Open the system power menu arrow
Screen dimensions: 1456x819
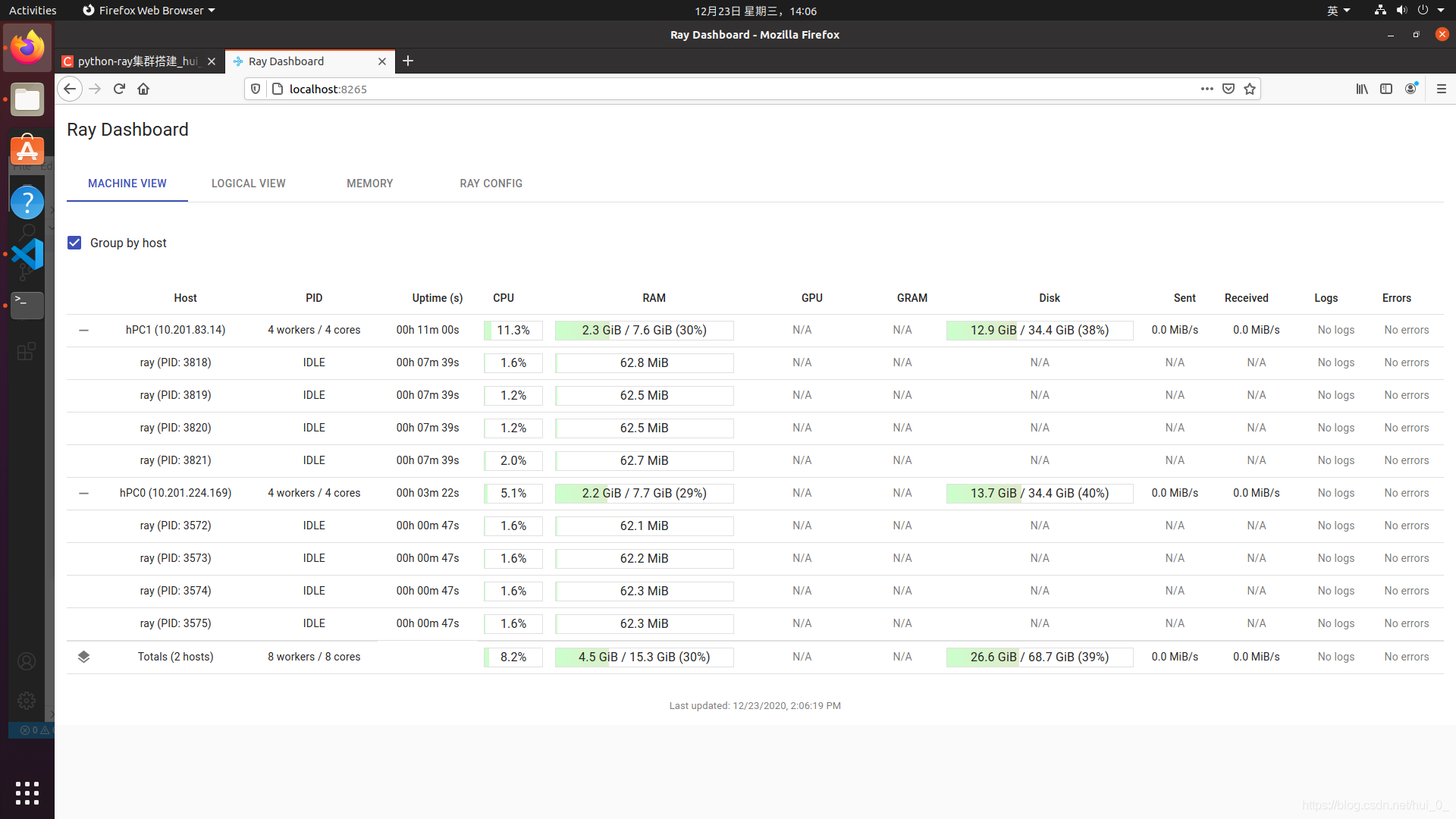[x=1441, y=11]
